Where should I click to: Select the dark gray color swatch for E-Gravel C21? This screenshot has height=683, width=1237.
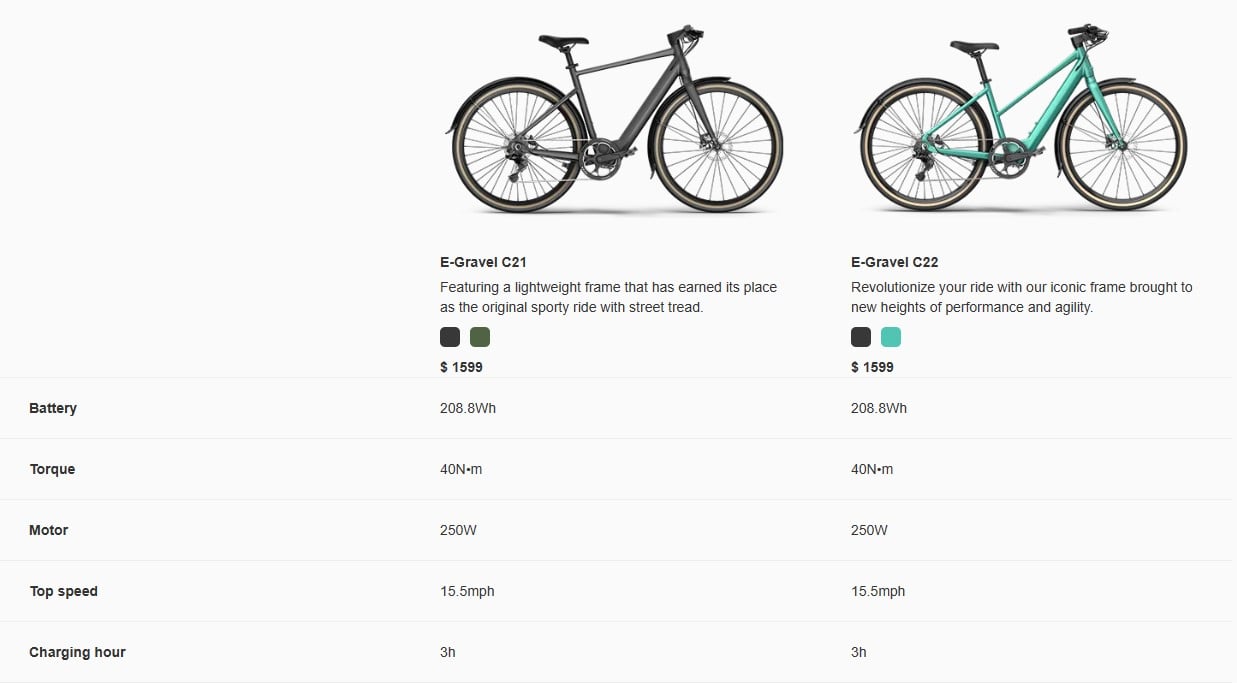[x=450, y=337]
